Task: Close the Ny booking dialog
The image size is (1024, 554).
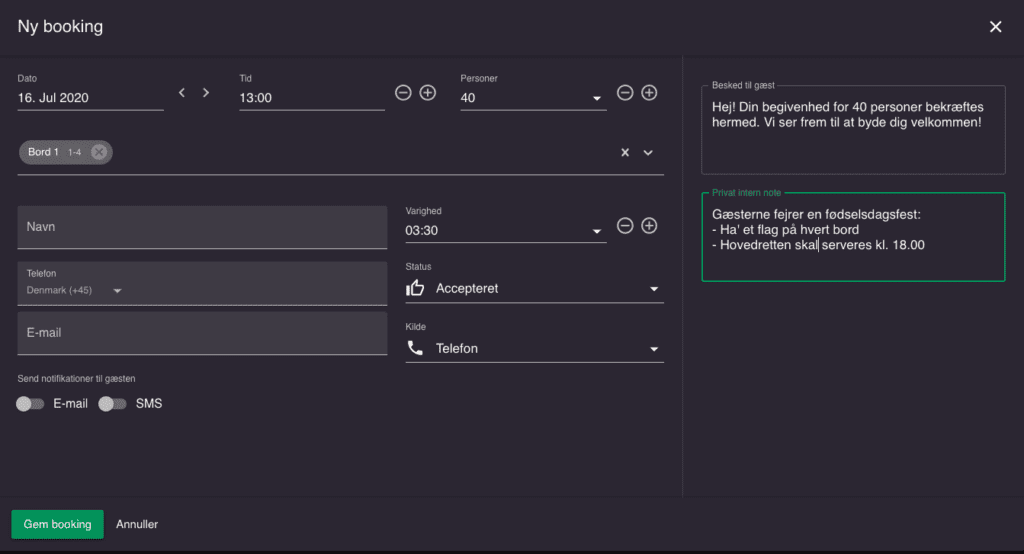Action: point(995,27)
